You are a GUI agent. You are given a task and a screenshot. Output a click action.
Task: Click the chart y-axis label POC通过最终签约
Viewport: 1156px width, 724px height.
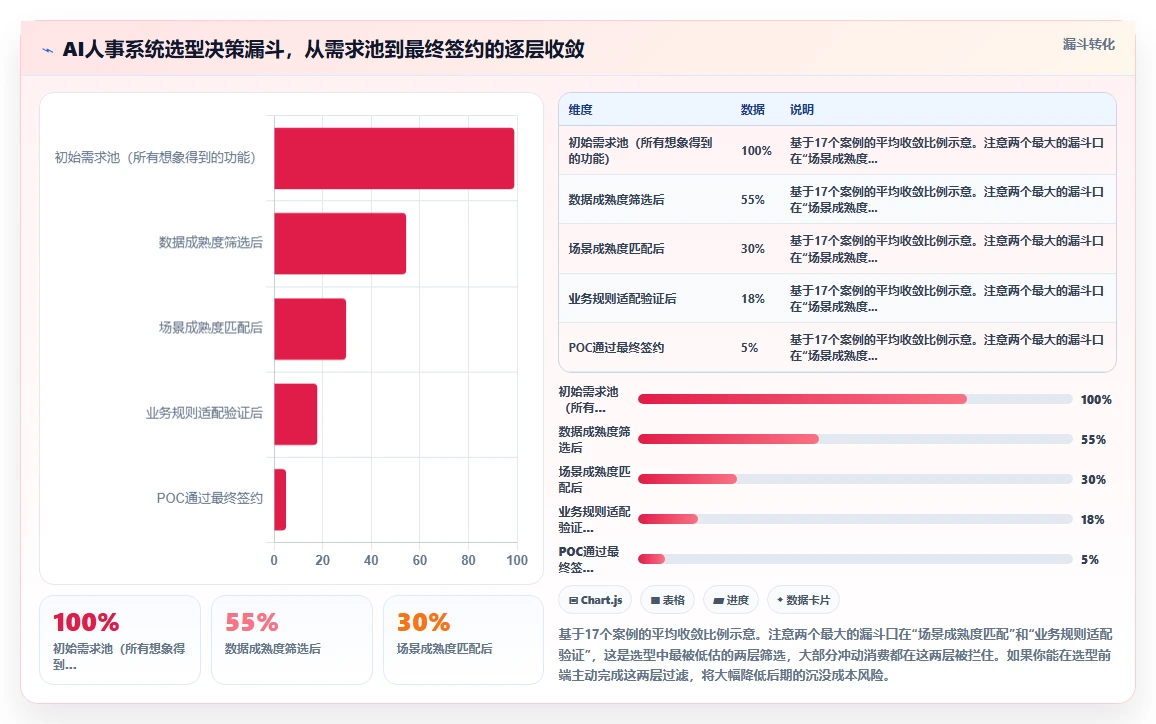[209, 498]
